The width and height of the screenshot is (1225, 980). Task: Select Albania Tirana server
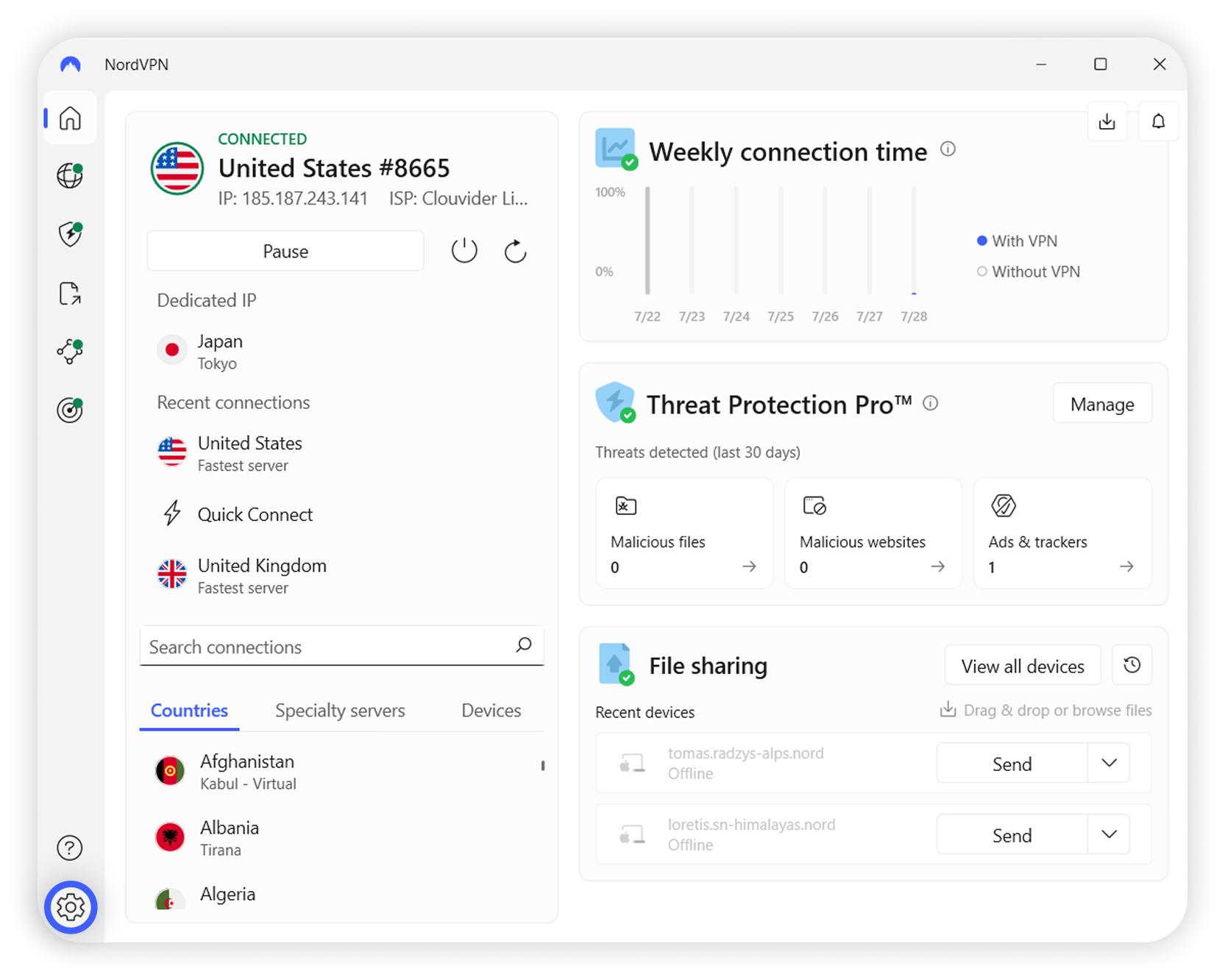coord(341,838)
